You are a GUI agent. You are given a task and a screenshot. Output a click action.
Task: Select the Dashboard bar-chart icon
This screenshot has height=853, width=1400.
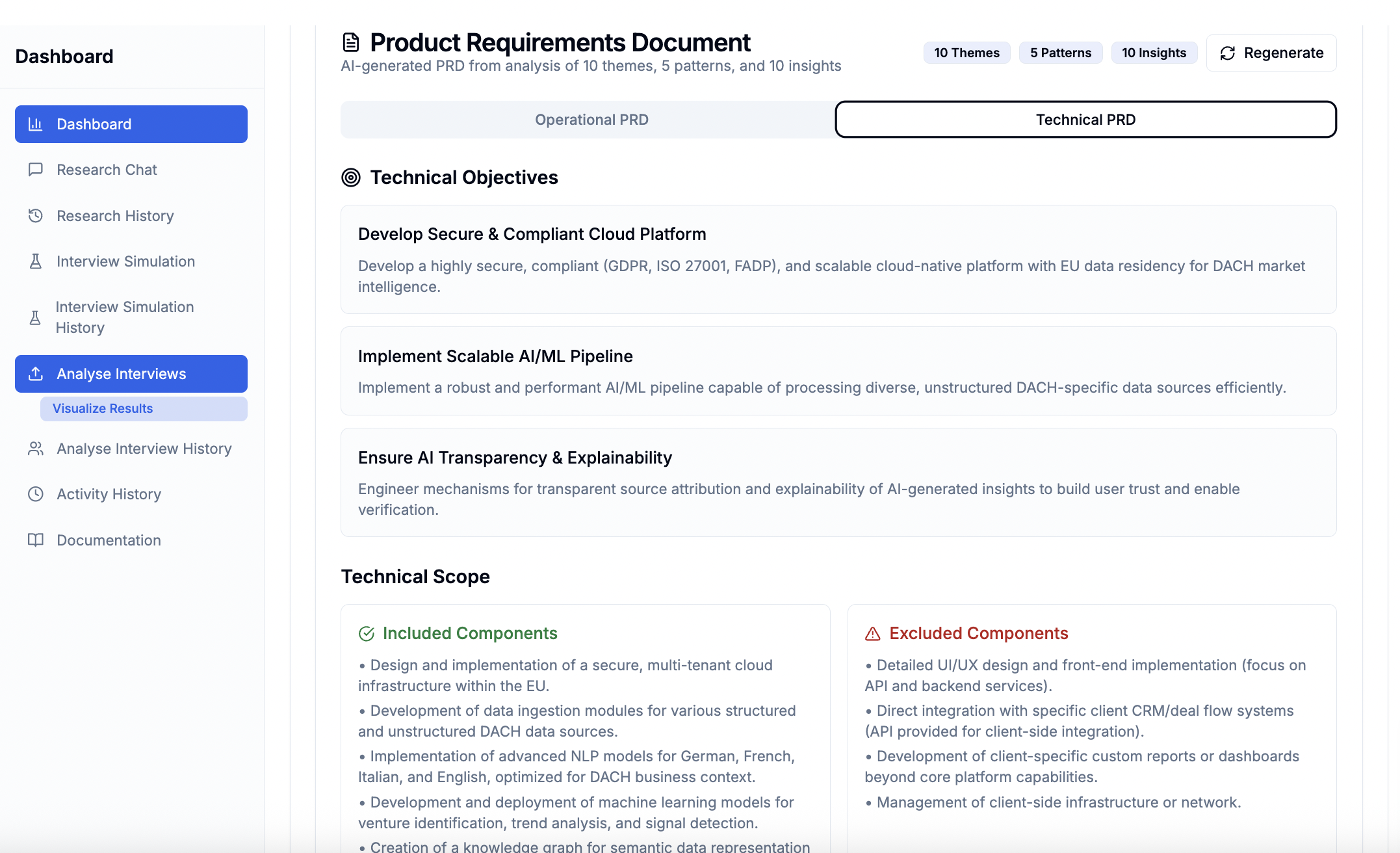(x=36, y=124)
